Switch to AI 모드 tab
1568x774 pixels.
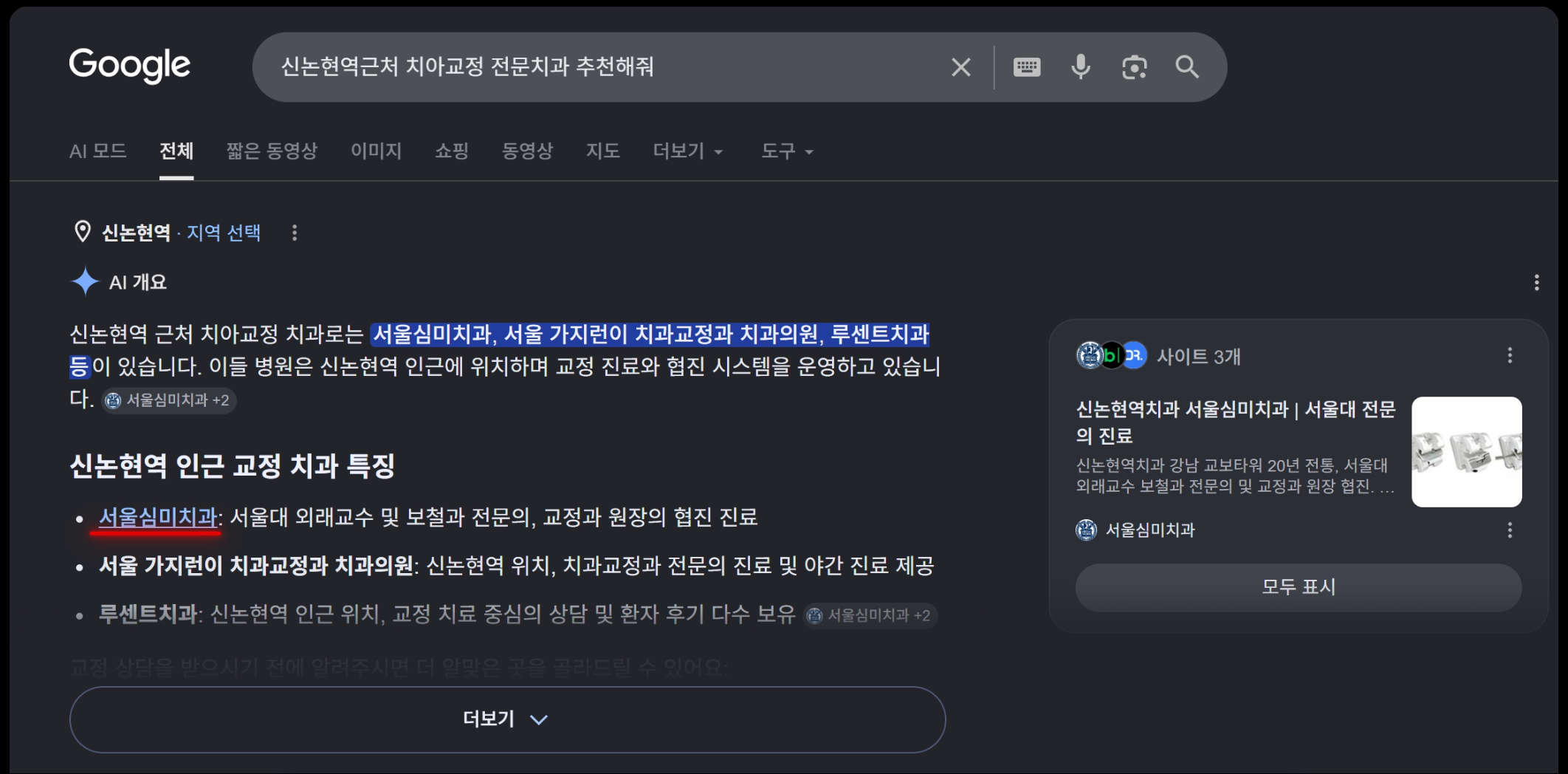(97, 151)
